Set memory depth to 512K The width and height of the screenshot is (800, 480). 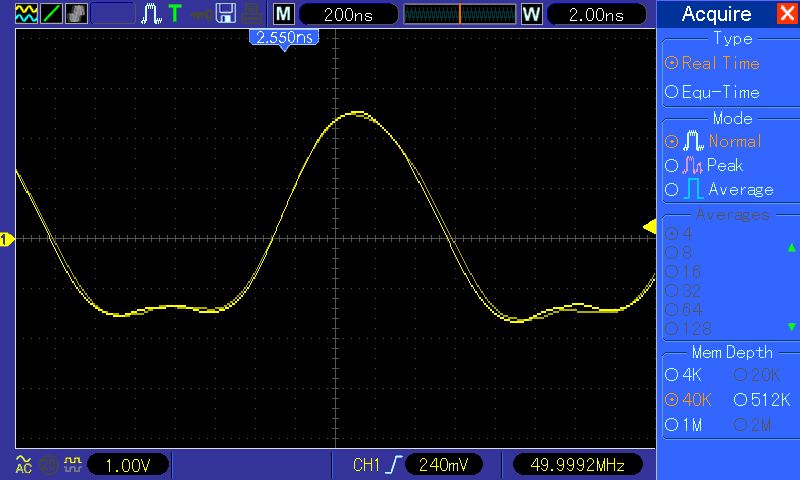click(x=762, y=400)
